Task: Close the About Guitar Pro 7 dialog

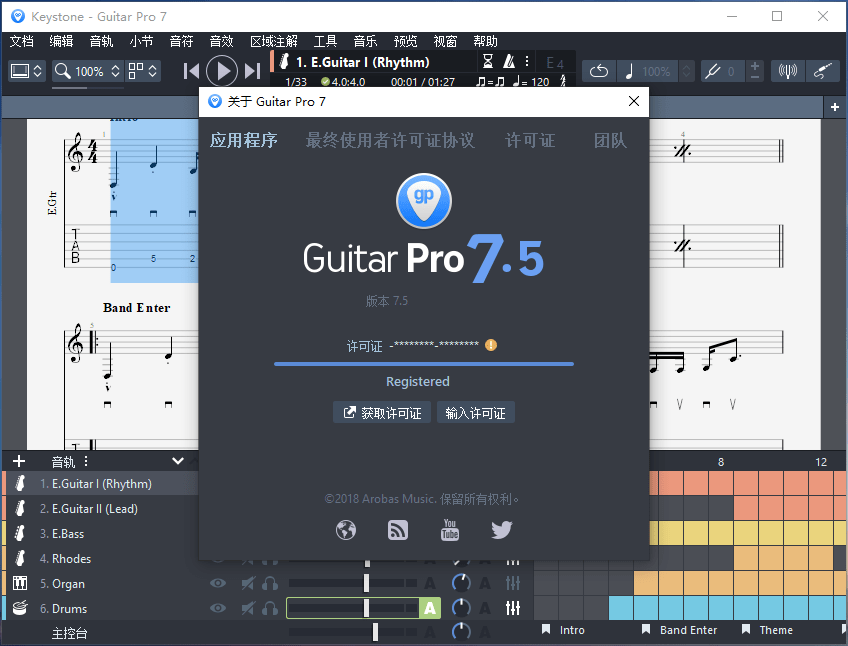Action: click(x=634, y=101)
